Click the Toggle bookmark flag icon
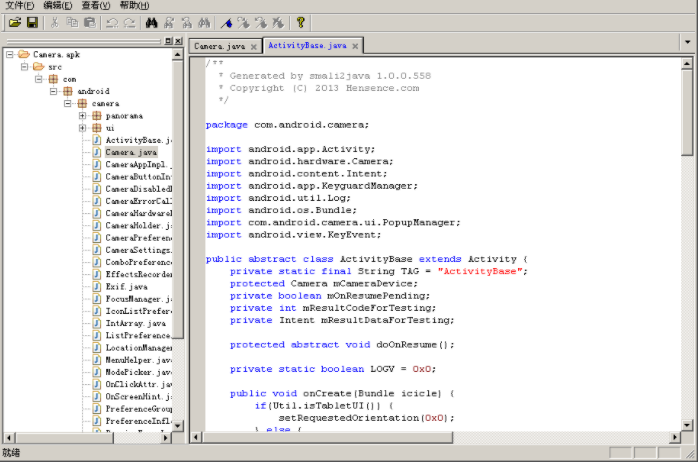Screen dimensions: 699x462 [x=226, y=22]
